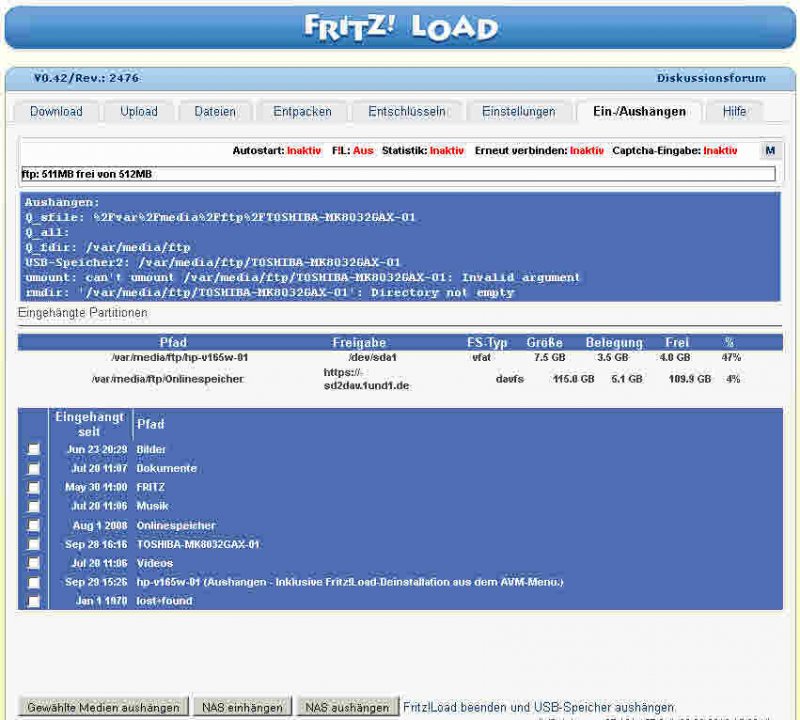
Task: Click the 109.9 GB free cell
Action: [x=689, y=379]
